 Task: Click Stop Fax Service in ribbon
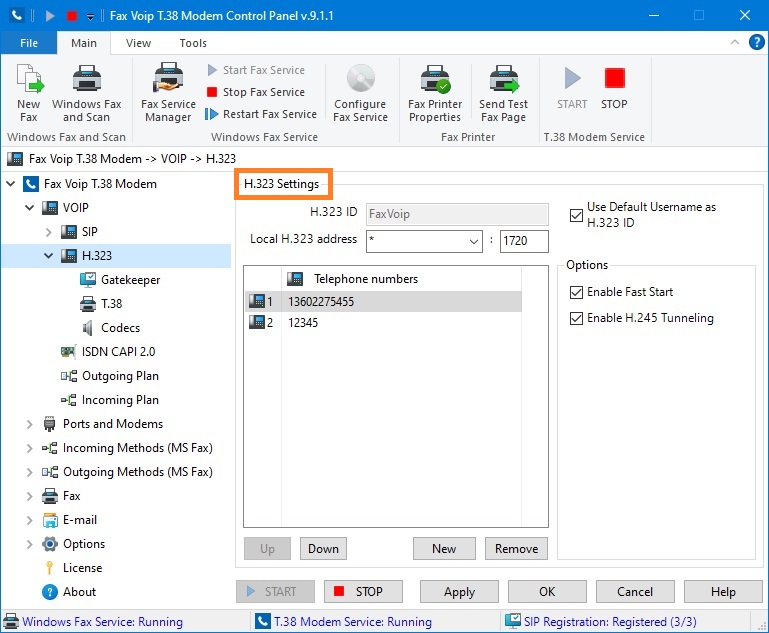pyautogui.click(x=256, y=92)
